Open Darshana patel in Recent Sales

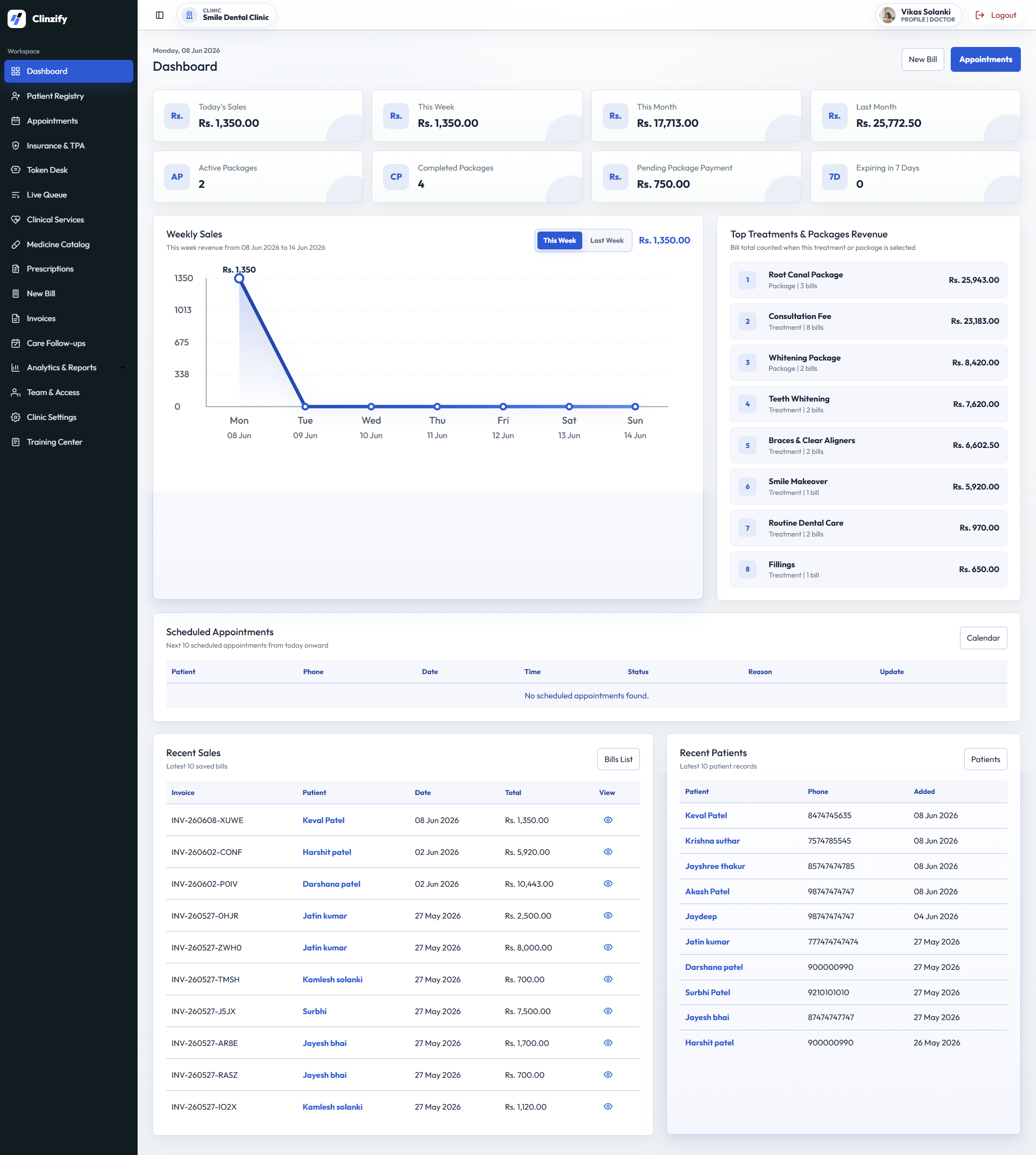tap(331, 884)
